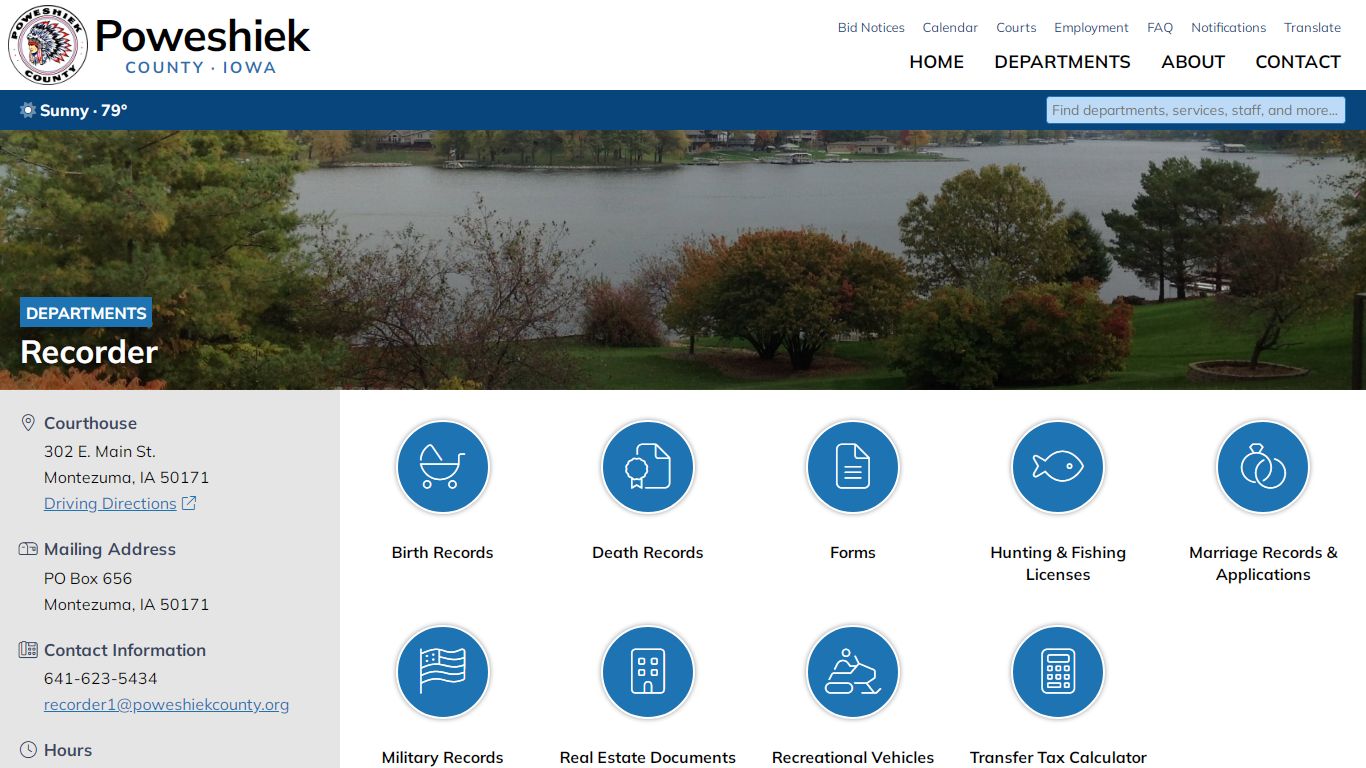Image resolution: width=1366 pixels, height=768 pixels.
Task: Click the Transfer Tax Calculator label
Action: click(x=1058, y=757)
